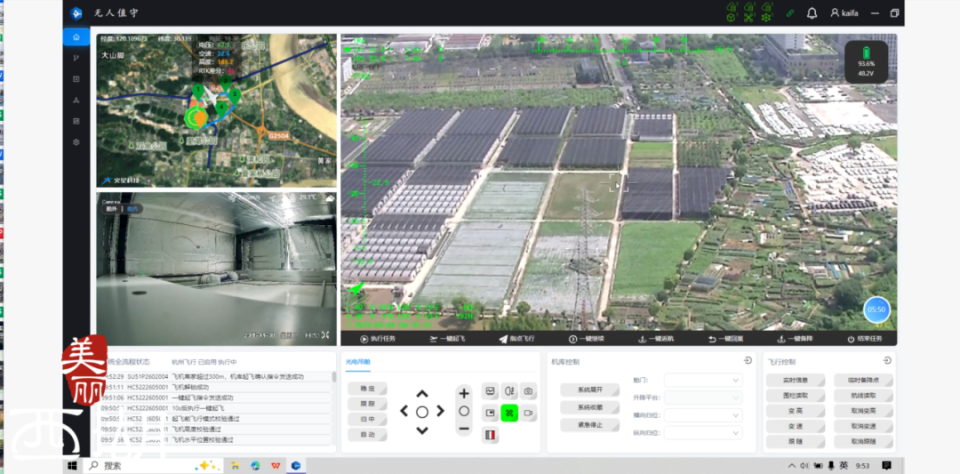
Task: Open the lifting platform dropdown
Action: point(703,397)
